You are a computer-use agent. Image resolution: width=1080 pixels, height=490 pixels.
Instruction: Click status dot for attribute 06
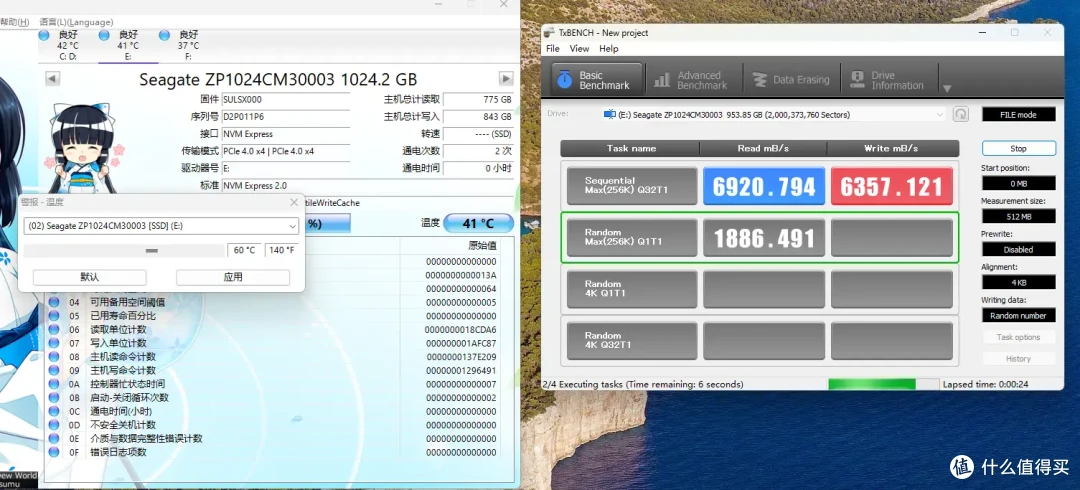pyautogui.click(x=54, y=329)
